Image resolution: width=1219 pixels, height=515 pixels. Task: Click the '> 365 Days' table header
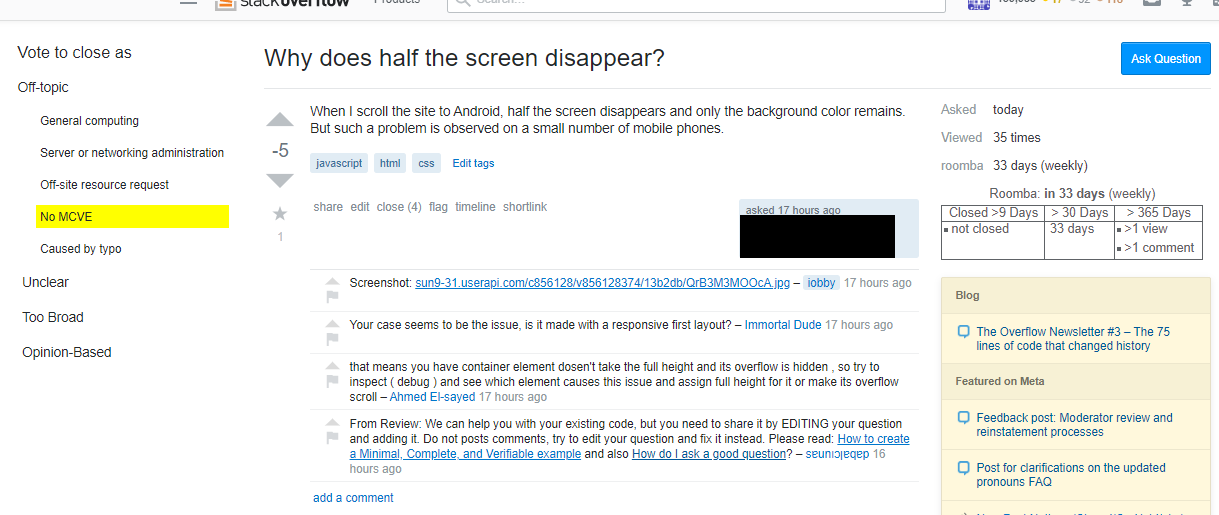click(x=1158, y=212)
